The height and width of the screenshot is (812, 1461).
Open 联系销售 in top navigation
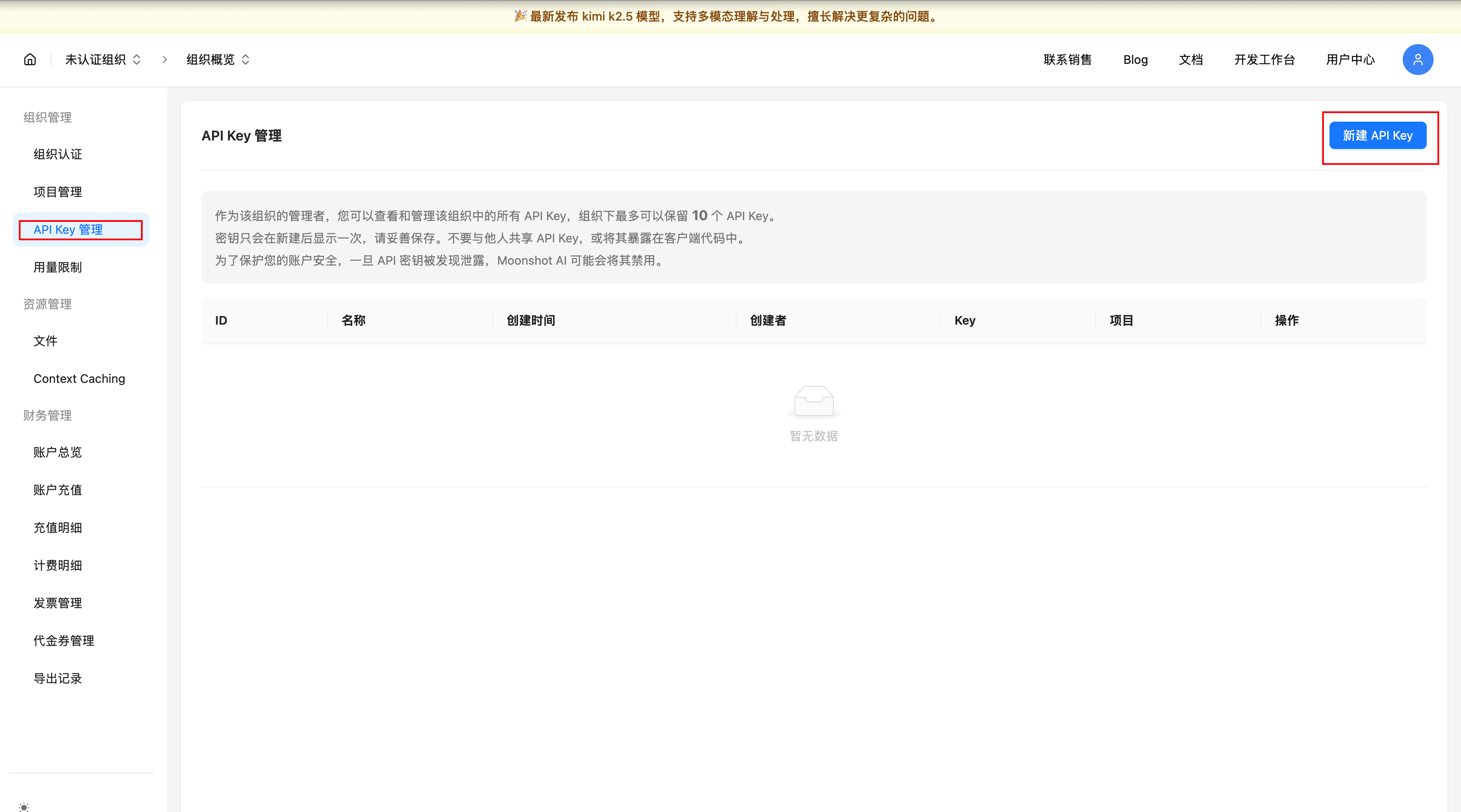point(1067,60)
